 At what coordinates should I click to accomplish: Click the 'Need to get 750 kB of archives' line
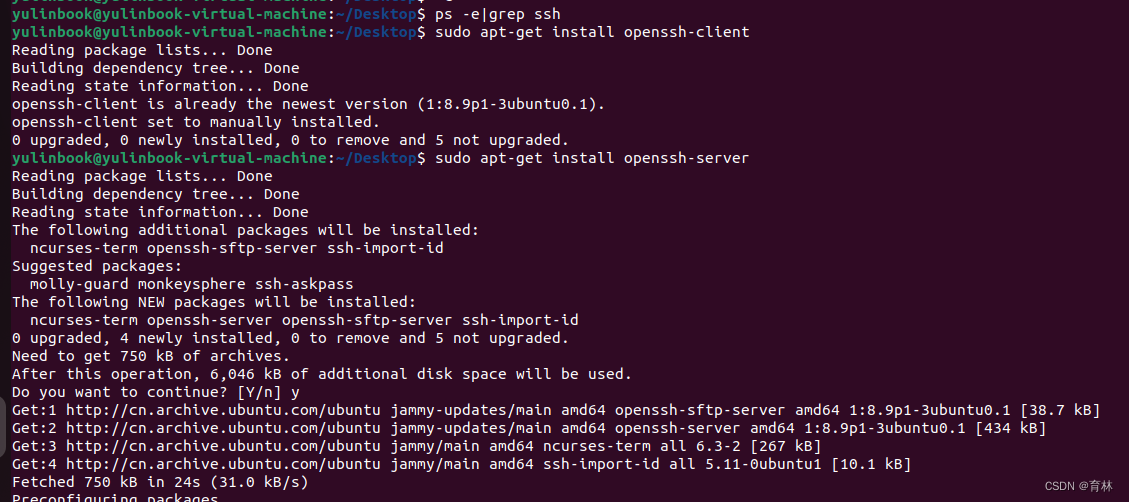point(150,356)
